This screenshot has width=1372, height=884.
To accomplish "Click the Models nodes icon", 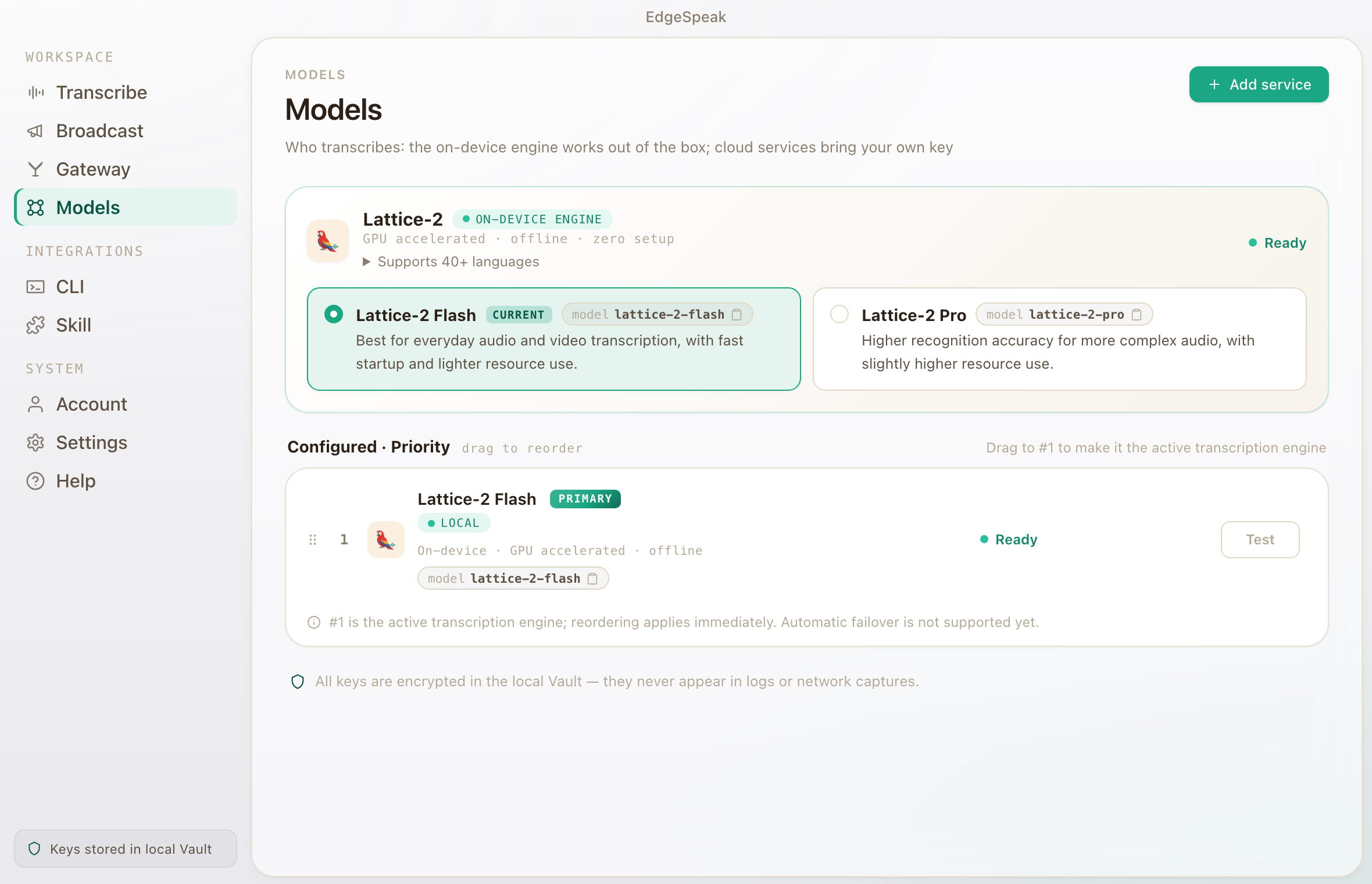I will (x=36, y=208).
